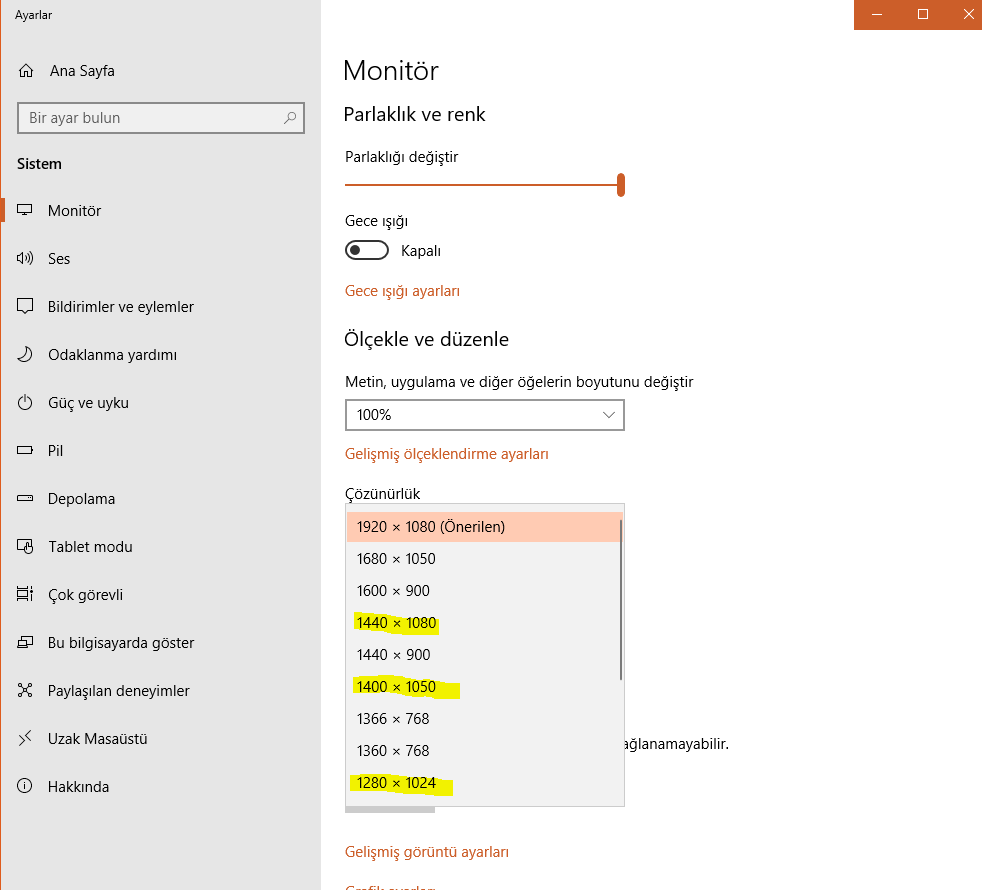This screenshot has width=982, height=890.
Task: Open Tablet modu settings page
Action: (161, 547)
